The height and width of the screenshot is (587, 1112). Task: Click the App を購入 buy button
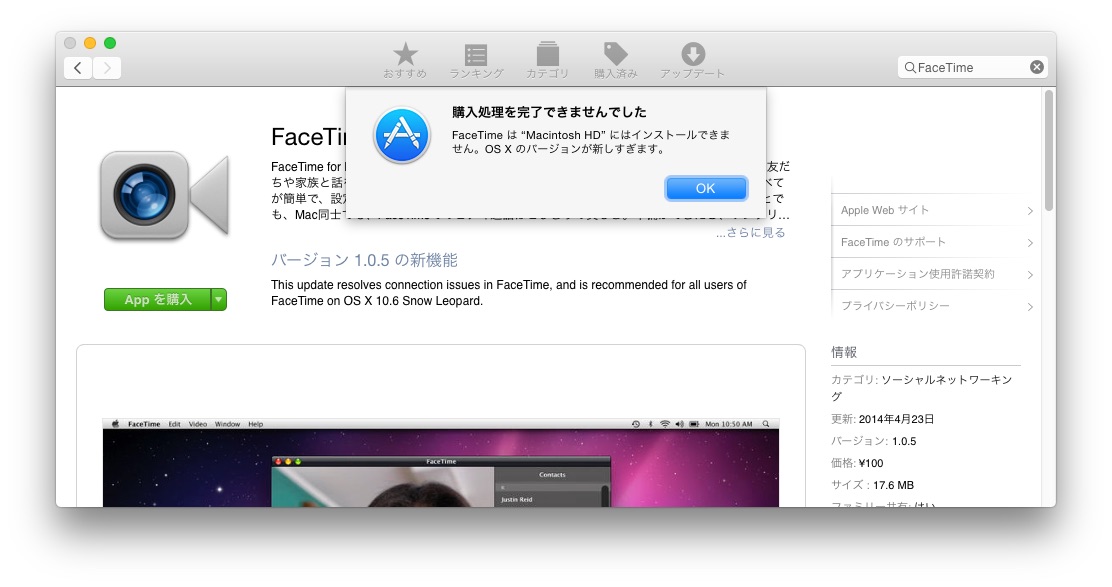click(157, 300)
